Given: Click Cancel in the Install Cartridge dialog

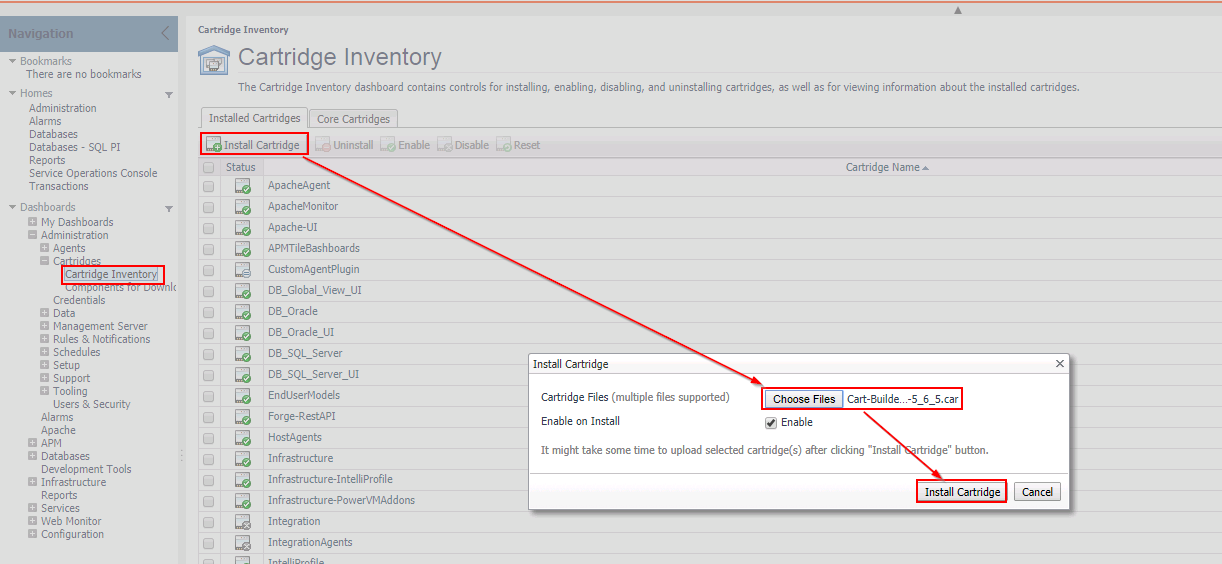Looking at the screenshot, I should [x=1037, y=492].
